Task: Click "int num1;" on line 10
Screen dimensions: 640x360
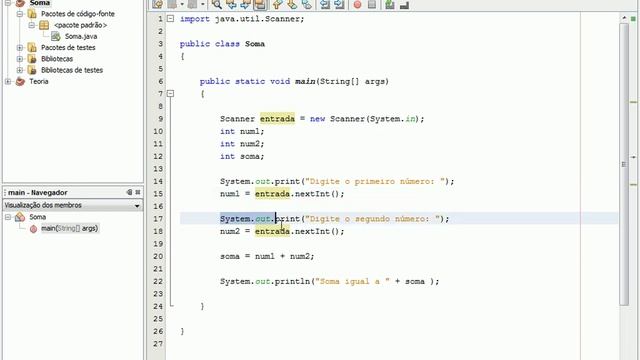Action: (242, 131)
